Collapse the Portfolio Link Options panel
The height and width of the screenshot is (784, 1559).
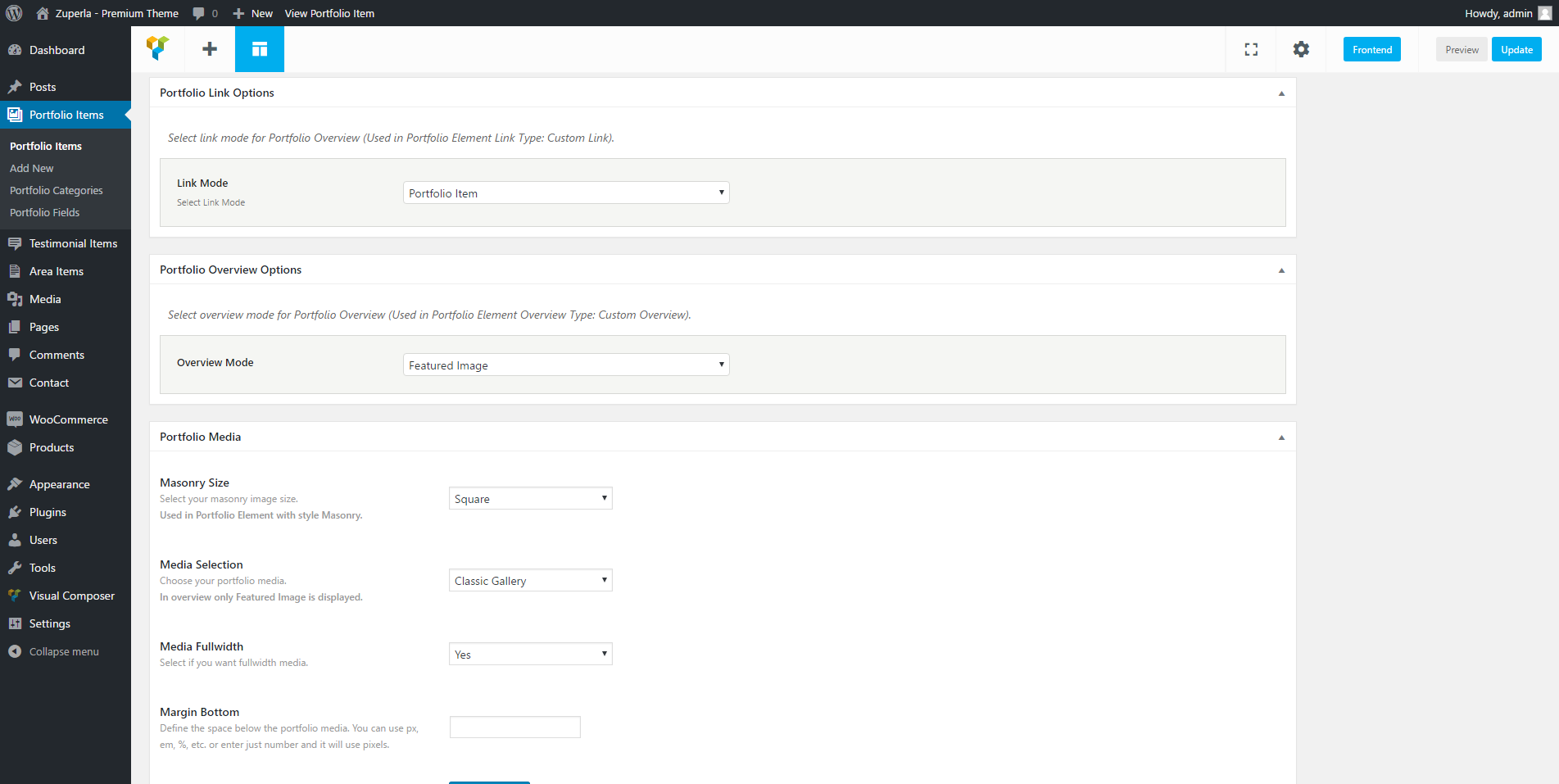click(x=1281, y=93)
